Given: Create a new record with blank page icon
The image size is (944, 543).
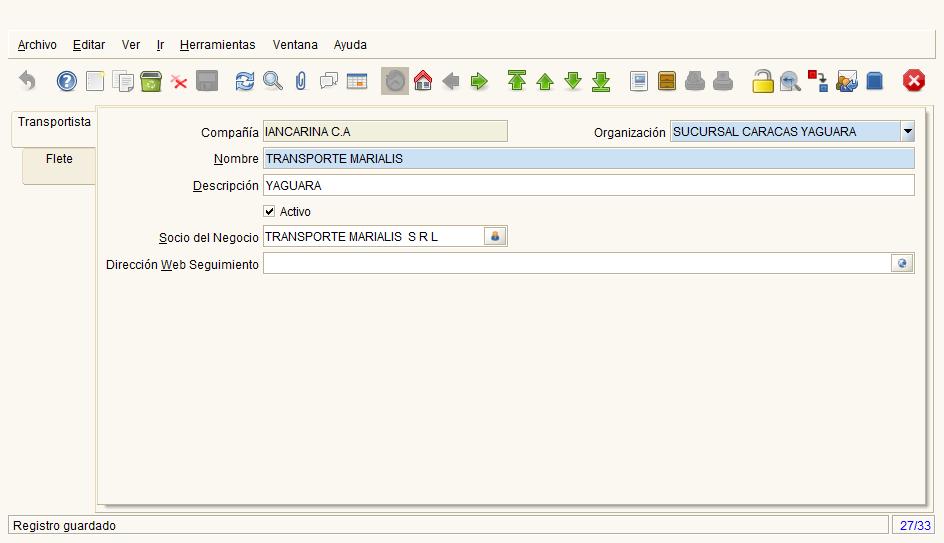Looking at the screenshot, I should pyautogui.click(x=95, y=81).
